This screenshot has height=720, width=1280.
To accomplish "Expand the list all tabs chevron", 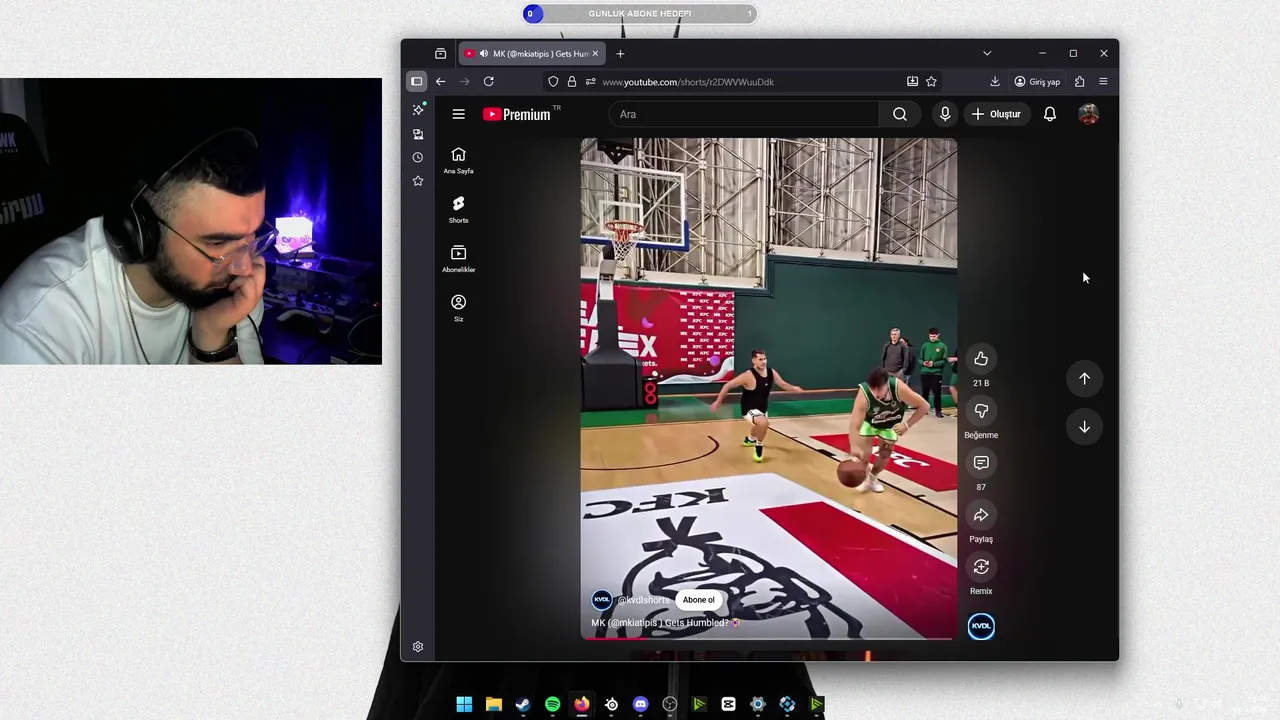I will point(987,53).
